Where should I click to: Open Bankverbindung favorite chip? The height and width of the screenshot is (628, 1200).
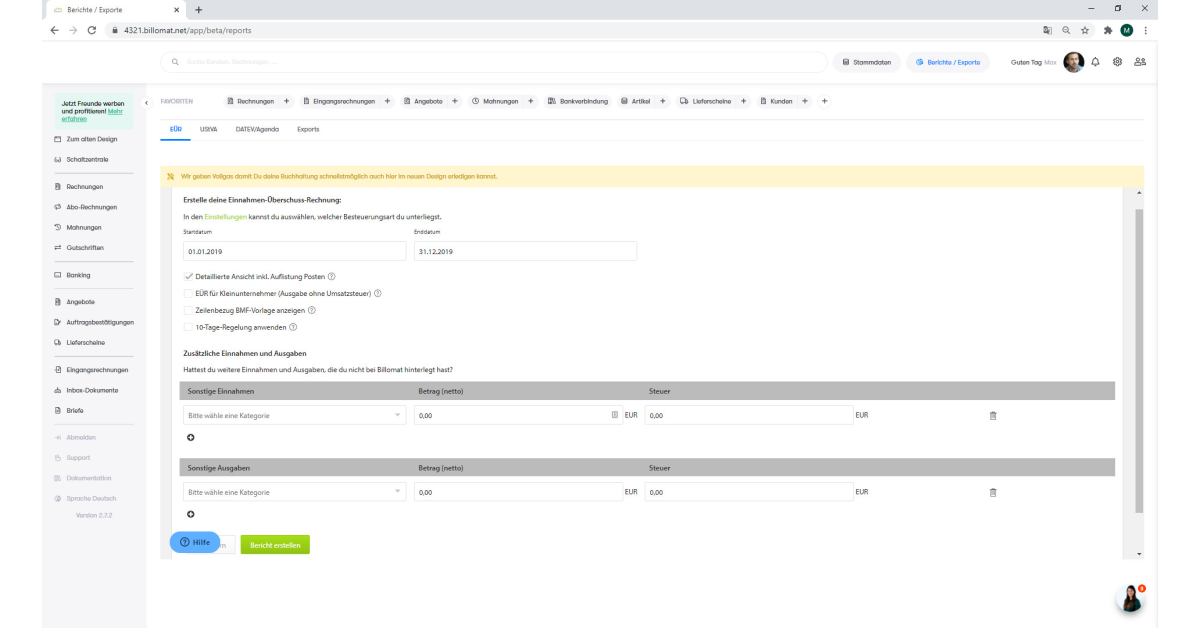[578, 101]
